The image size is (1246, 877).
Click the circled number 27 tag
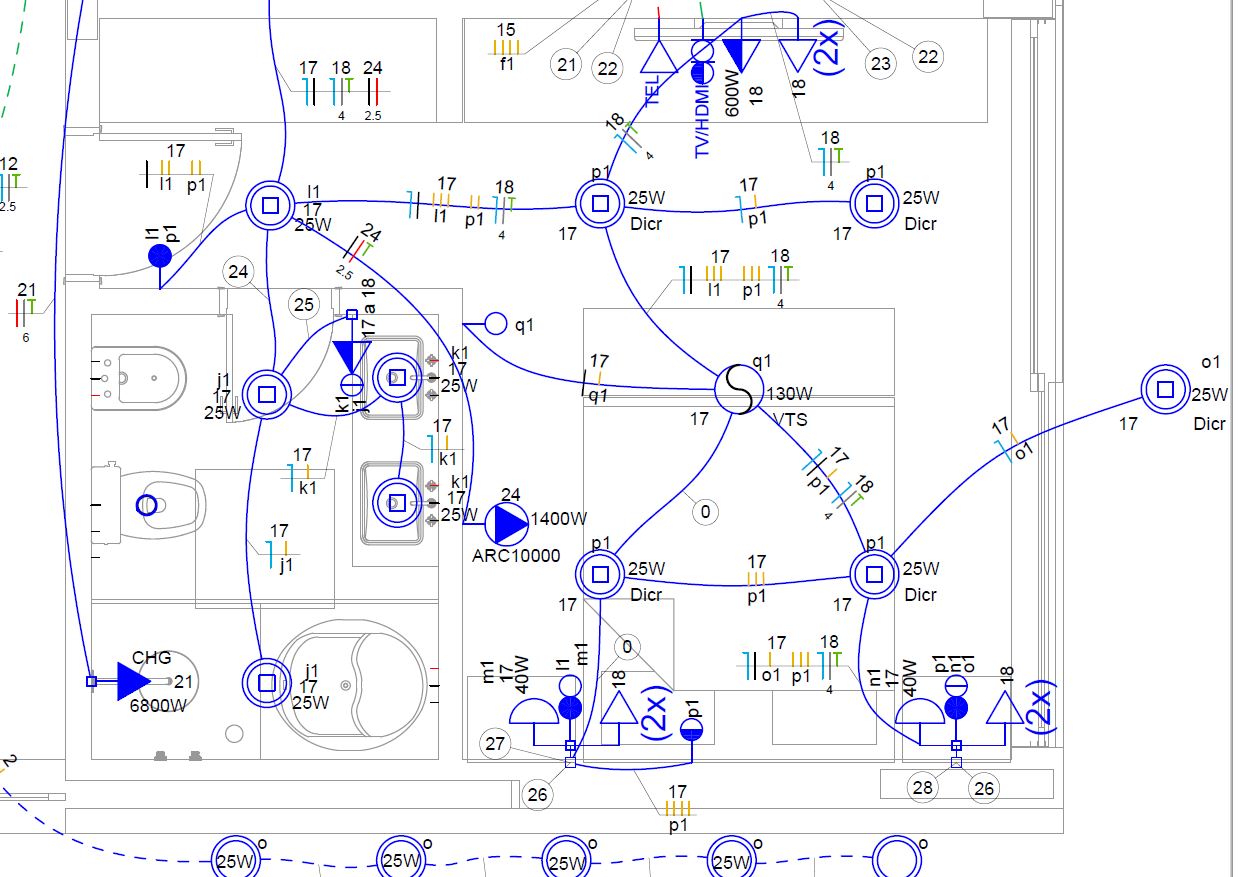(496, 744)
